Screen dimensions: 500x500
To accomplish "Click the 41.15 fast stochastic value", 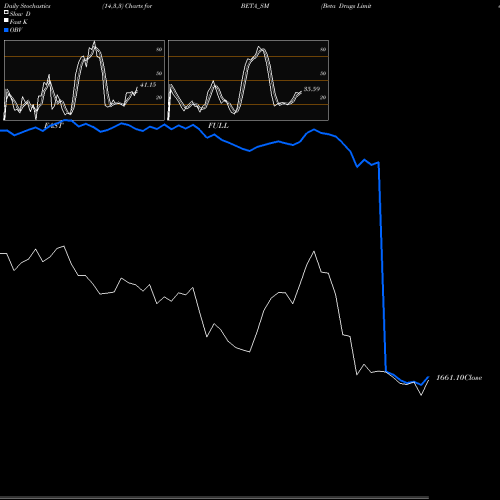I will click(148, 85).
